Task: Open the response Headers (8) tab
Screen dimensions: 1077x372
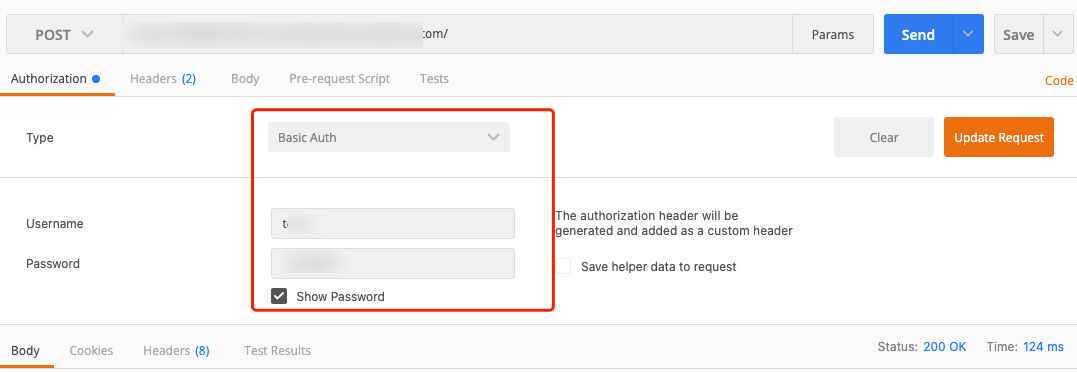Action: coord(177,351)
